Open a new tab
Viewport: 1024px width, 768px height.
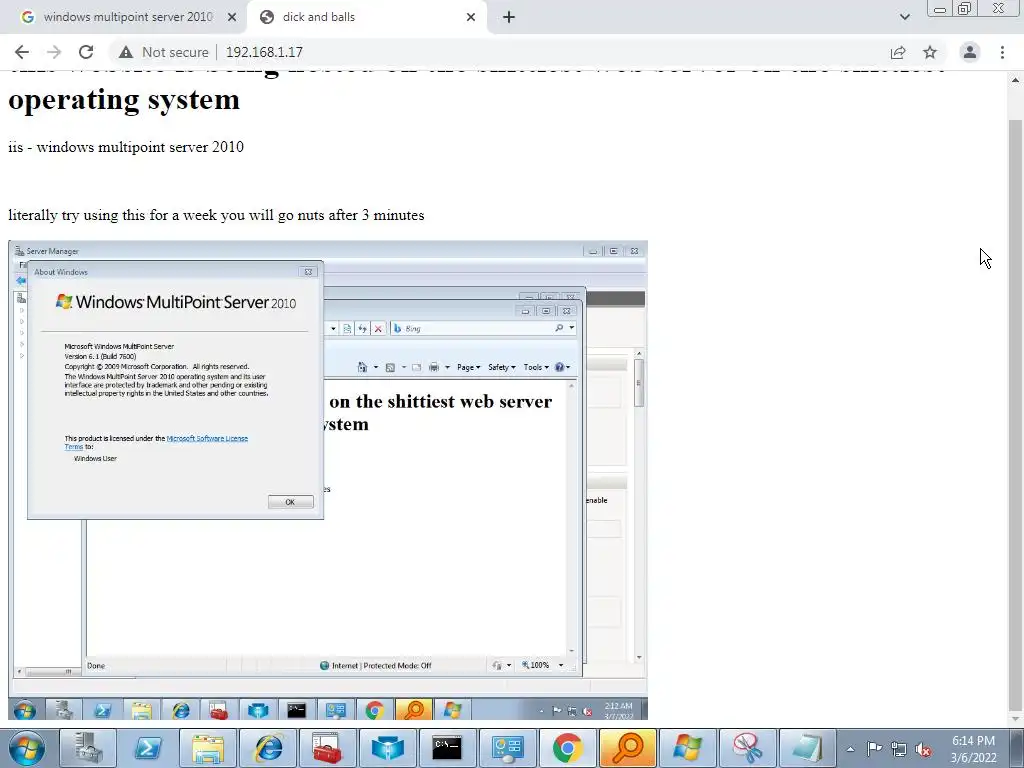coord(509,18)
